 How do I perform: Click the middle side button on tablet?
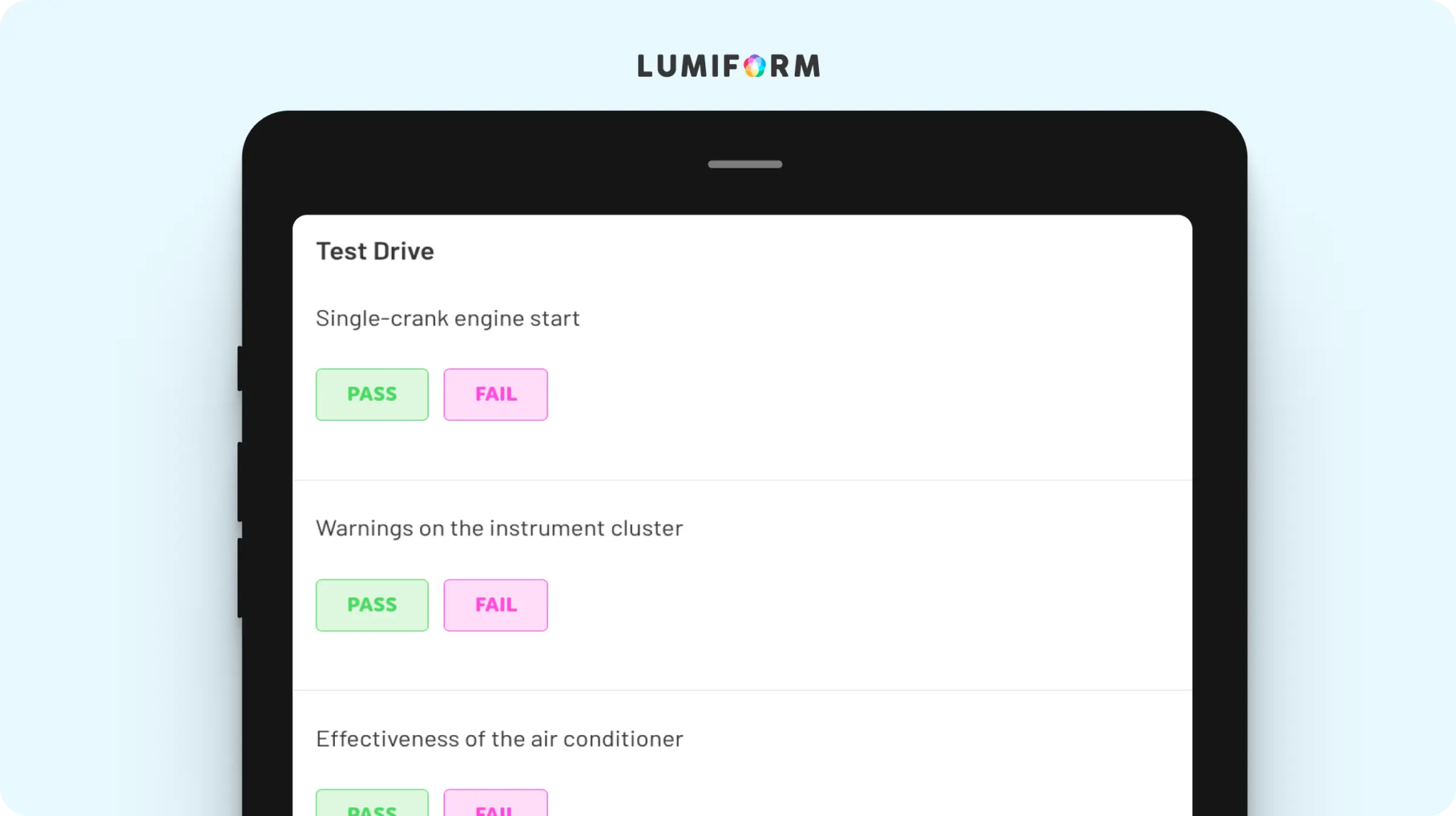(x=240, y=482)
